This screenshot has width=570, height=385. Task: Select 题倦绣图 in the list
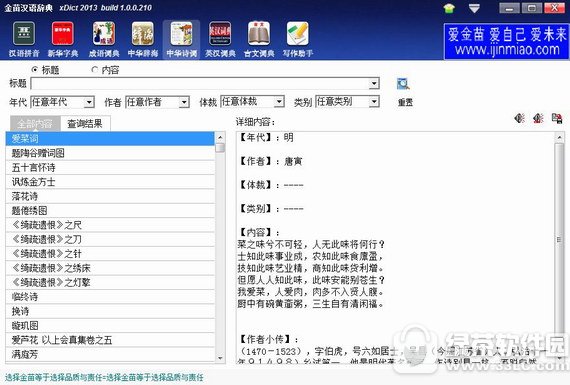pos(110,210)
